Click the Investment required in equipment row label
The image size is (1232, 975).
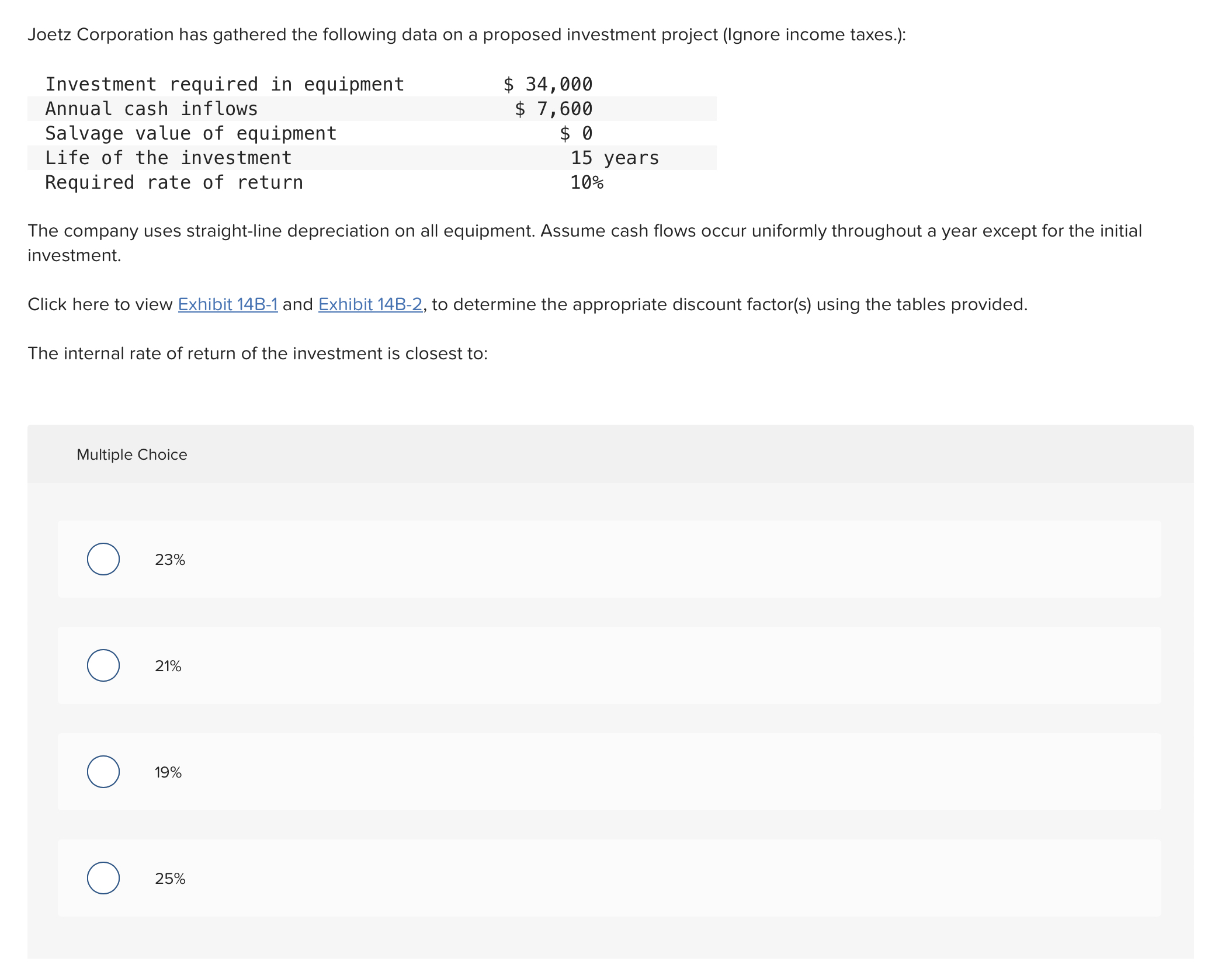(x=224, y=84)
